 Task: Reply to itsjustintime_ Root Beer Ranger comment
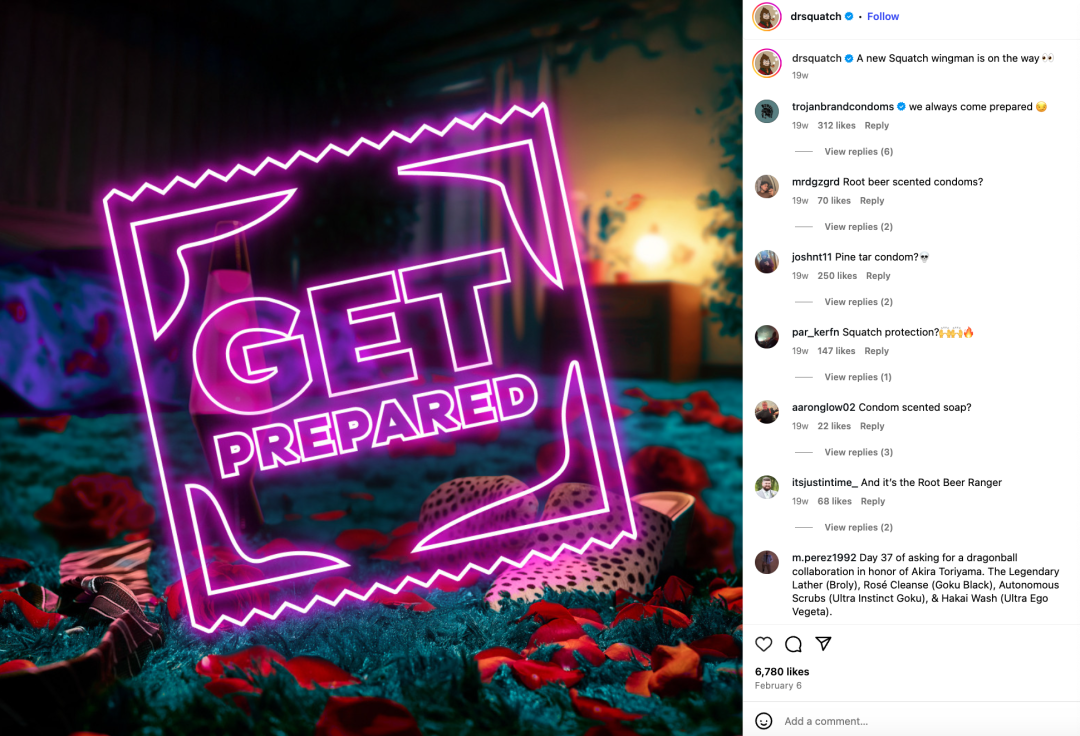coord(873,501)
